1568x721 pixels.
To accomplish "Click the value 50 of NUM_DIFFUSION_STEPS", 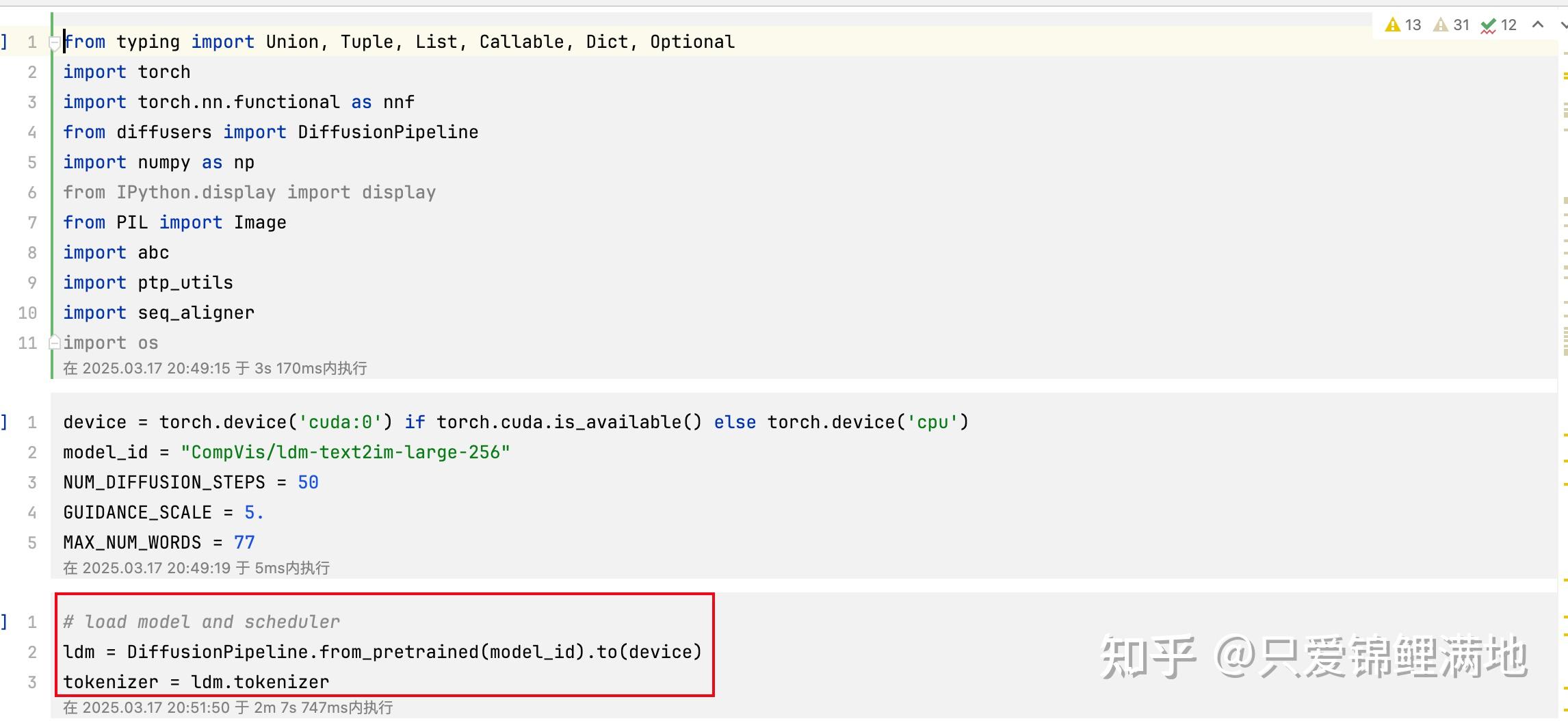I will tap(308, 482).
